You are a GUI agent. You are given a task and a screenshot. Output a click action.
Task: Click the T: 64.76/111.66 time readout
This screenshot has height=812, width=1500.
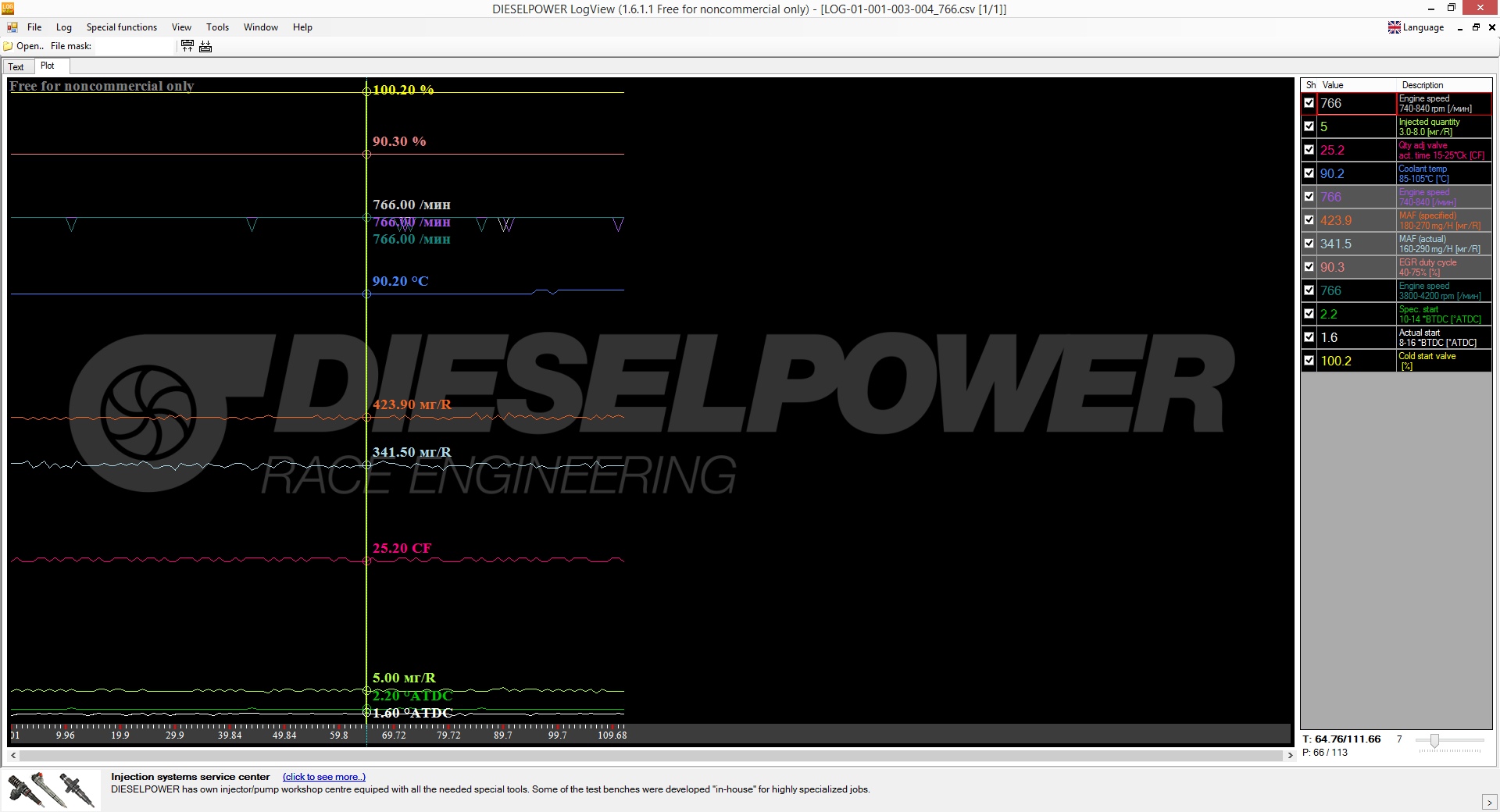coord(1341,739)
